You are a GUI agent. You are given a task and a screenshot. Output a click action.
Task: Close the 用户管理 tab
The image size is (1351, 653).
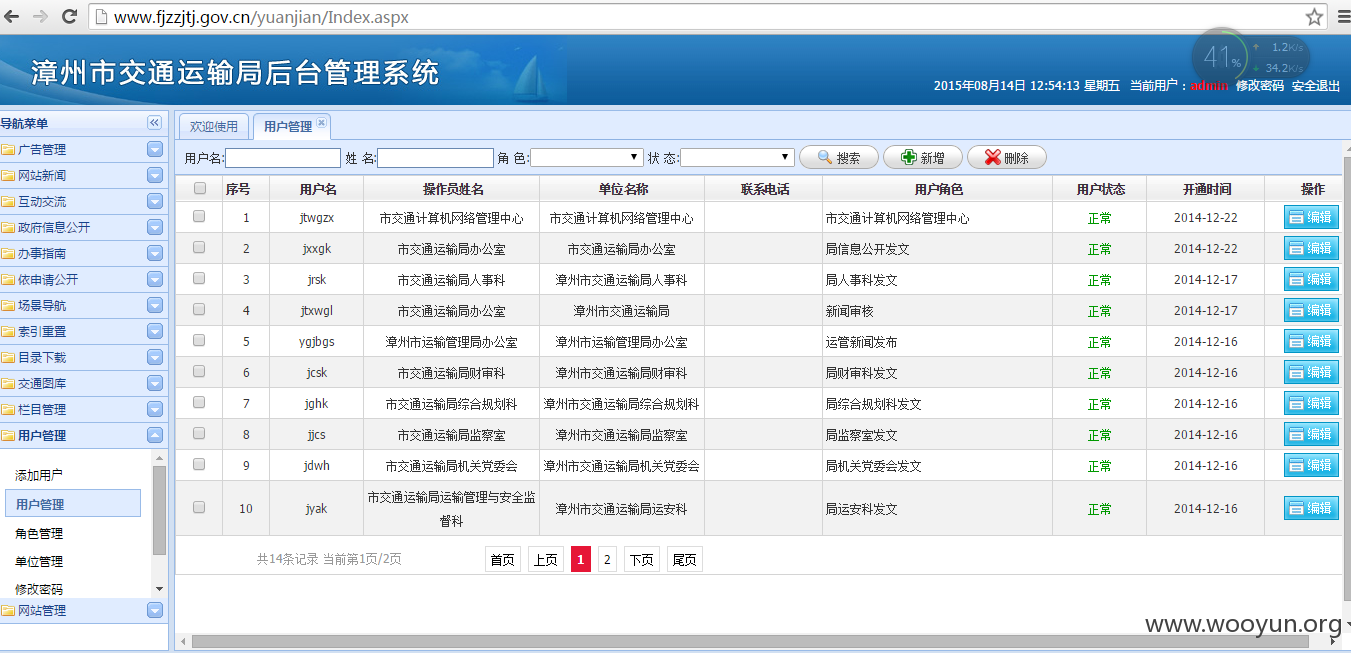click(321, 123)
